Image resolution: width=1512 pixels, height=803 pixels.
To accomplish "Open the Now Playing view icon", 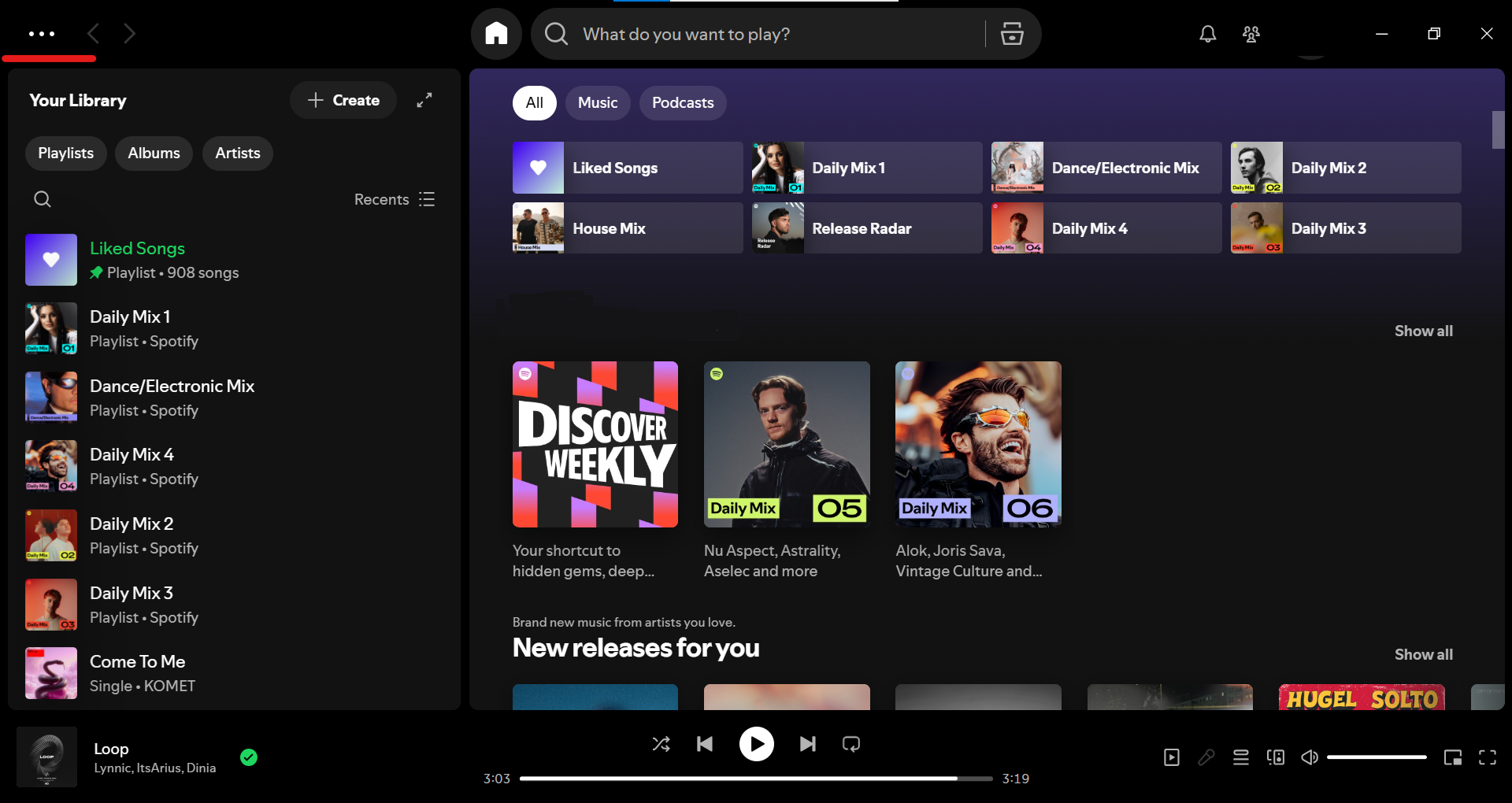I will [1171, 757].
